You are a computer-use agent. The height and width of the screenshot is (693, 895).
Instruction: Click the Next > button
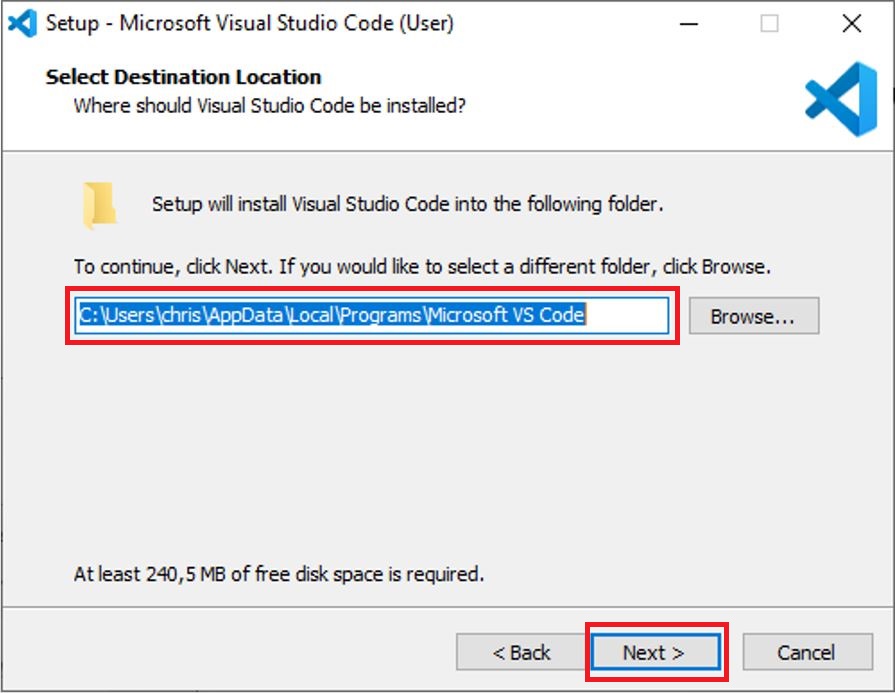pos(655,652)
